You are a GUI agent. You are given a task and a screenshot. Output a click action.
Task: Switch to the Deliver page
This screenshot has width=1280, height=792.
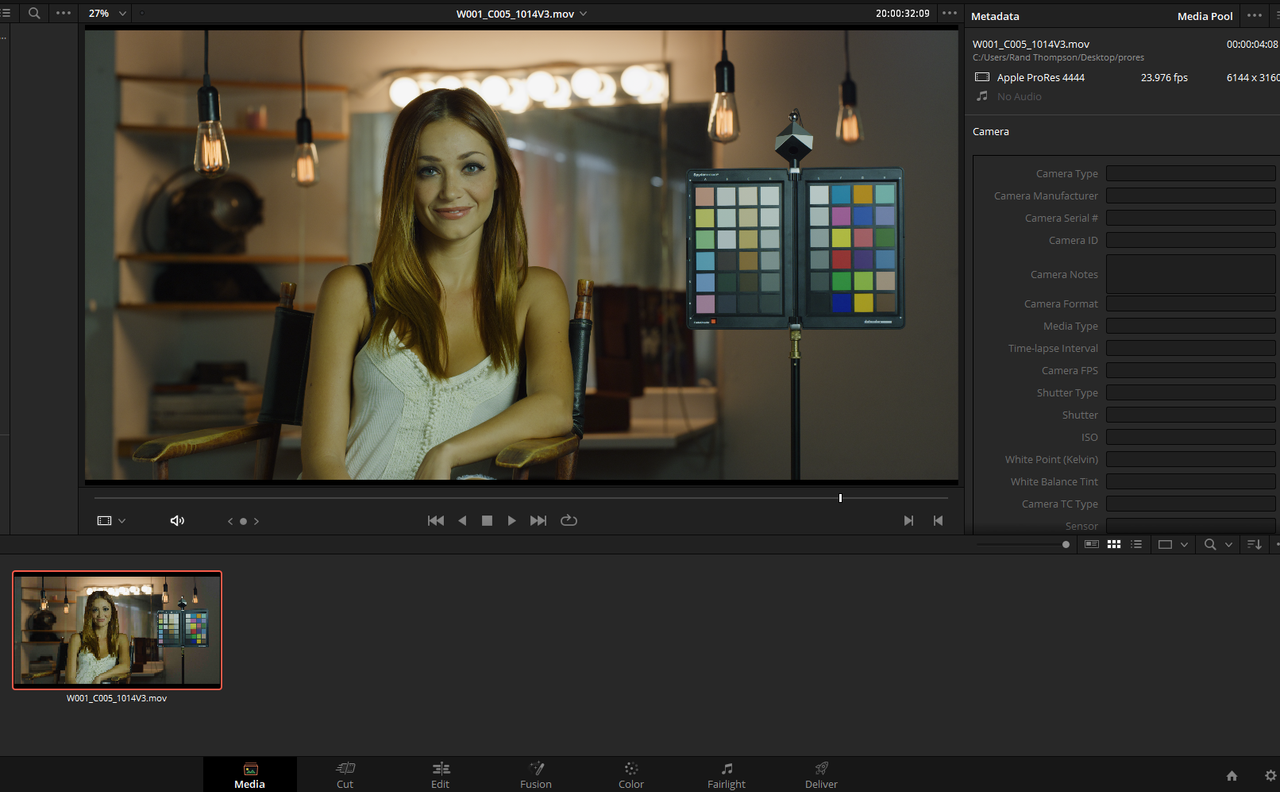(821, 775)
